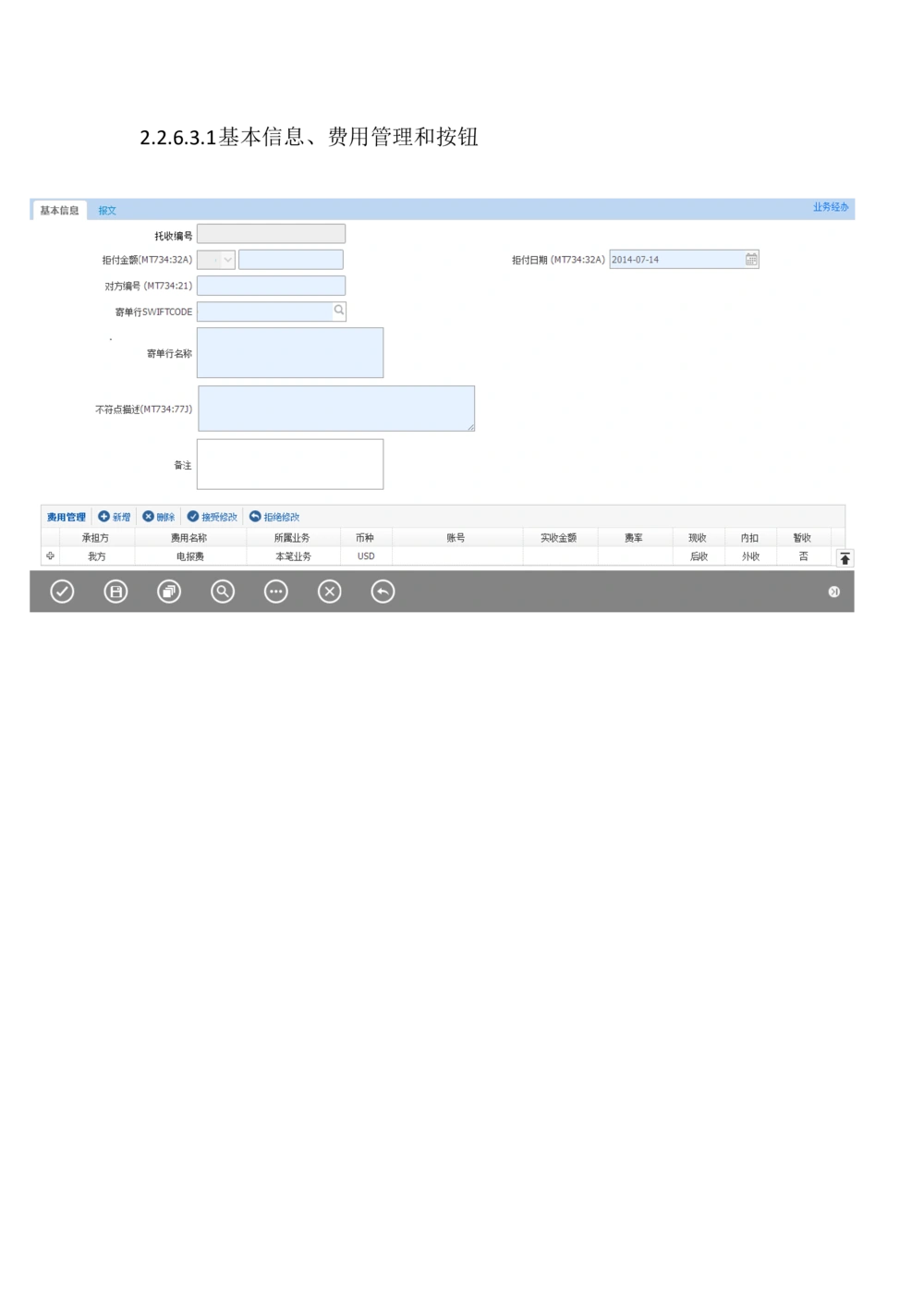
Task: Click the save disk icon in bottom toolbar
Action: point(115,592)
